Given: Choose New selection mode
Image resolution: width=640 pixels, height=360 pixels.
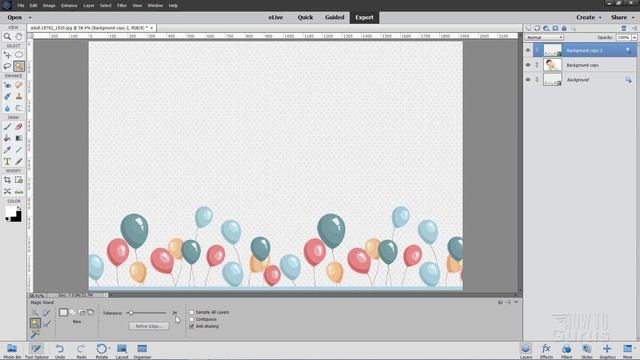Looking at the screenshot, I should pyautogui.click(x=63, y=312).
